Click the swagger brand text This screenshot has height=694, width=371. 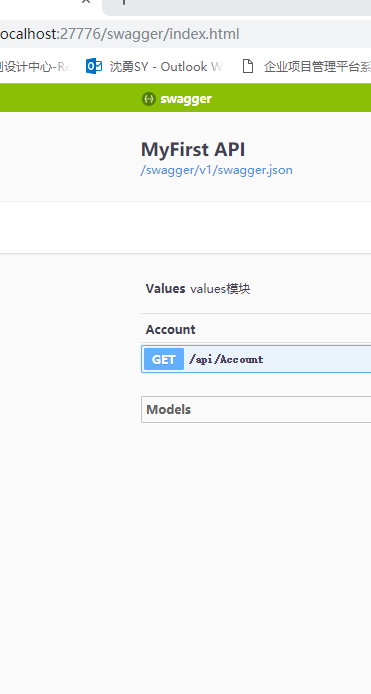click(x=186, y=99)
